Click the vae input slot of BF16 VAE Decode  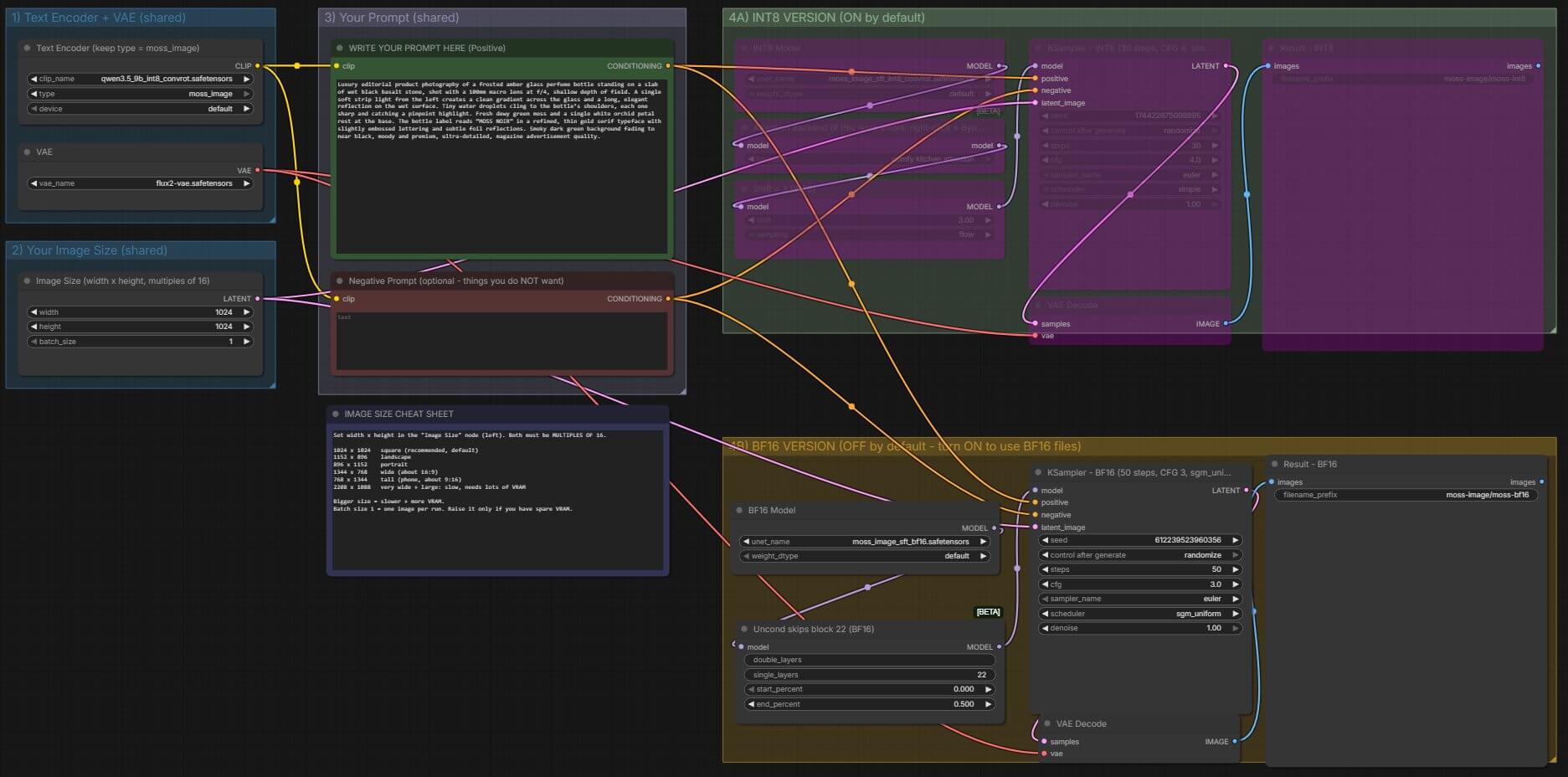click(x=1044, y=754)
